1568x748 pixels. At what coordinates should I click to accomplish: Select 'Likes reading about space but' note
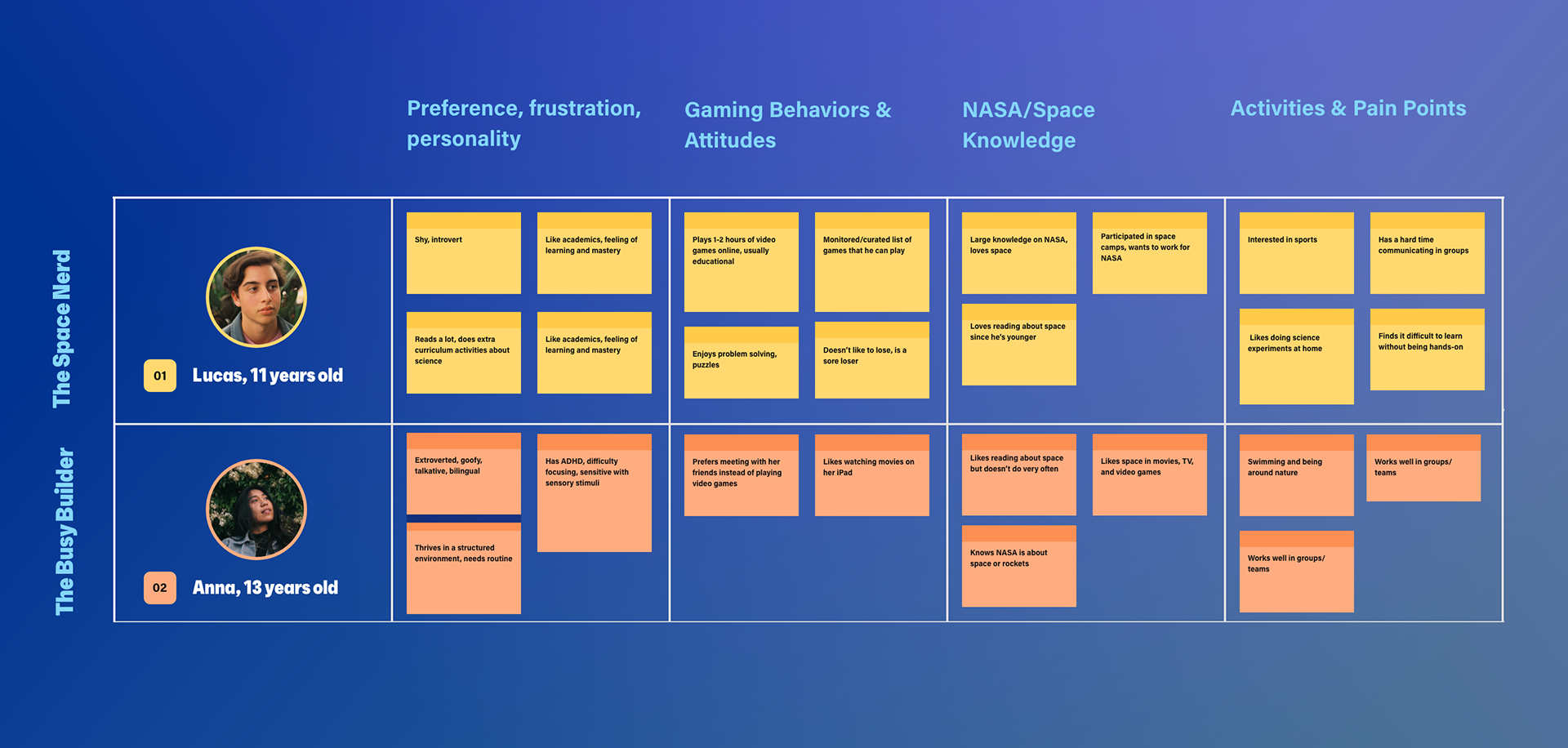click(x=1019, y=474)
